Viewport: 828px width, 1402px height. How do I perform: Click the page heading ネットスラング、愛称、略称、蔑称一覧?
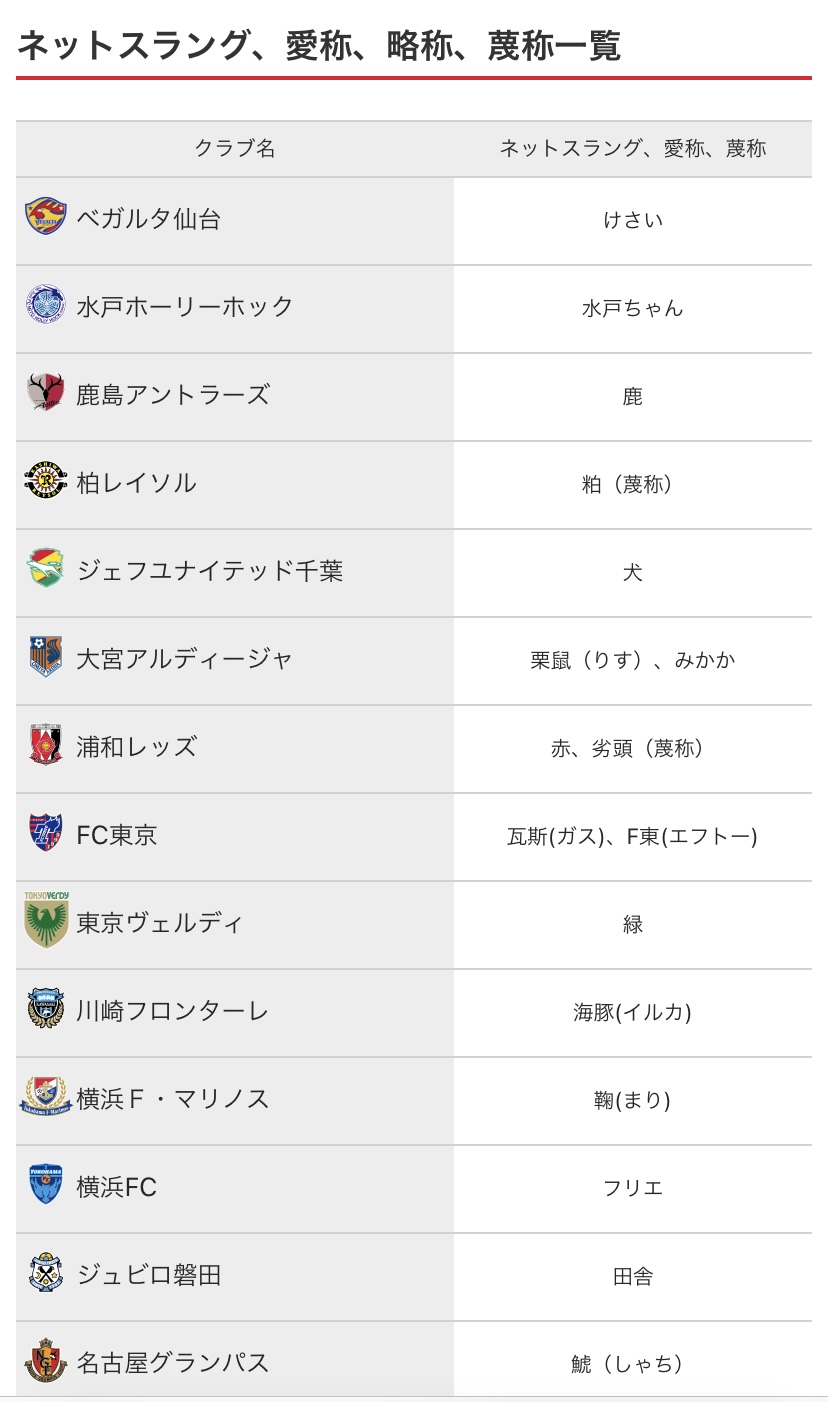[x=319, y=46]
